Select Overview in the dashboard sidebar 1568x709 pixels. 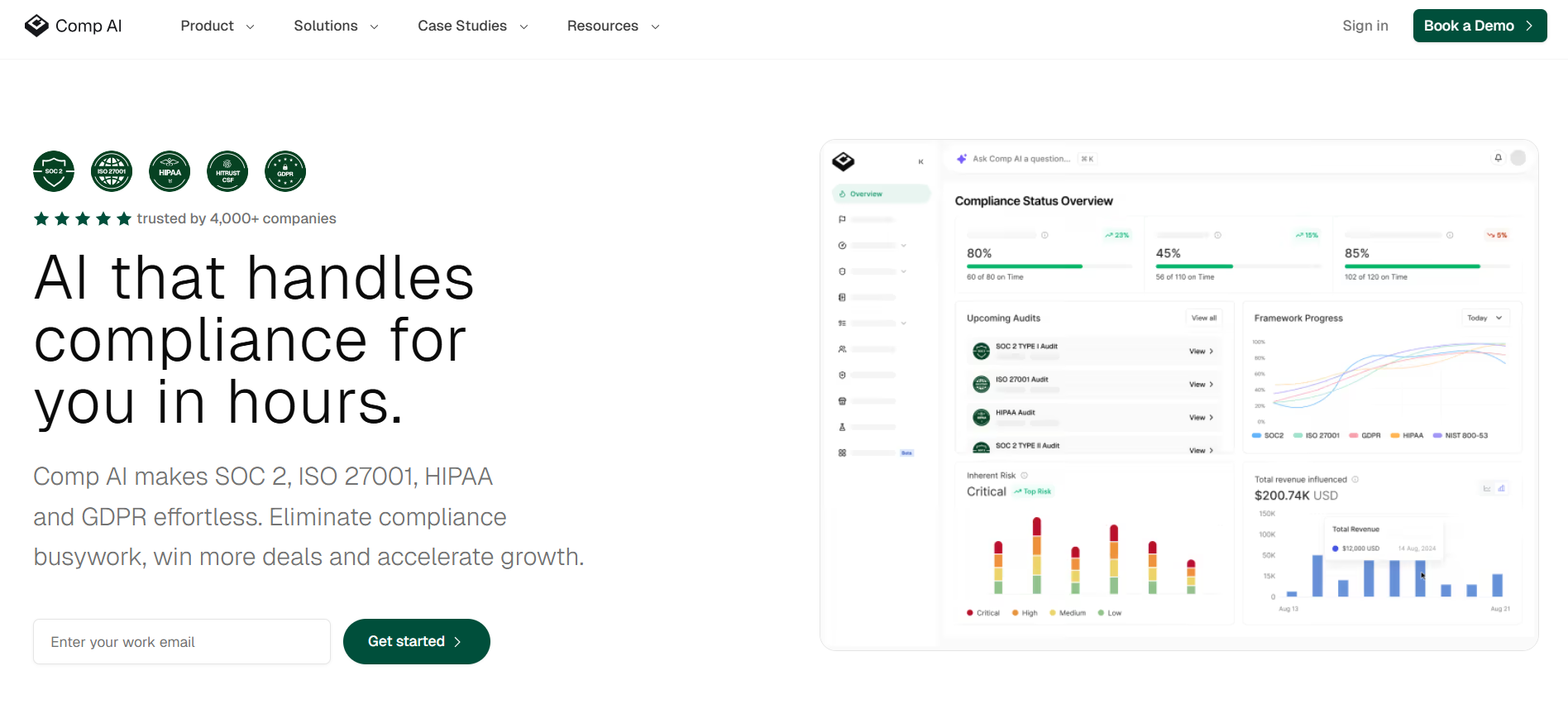pyautogui.click(x=881, y=194)
